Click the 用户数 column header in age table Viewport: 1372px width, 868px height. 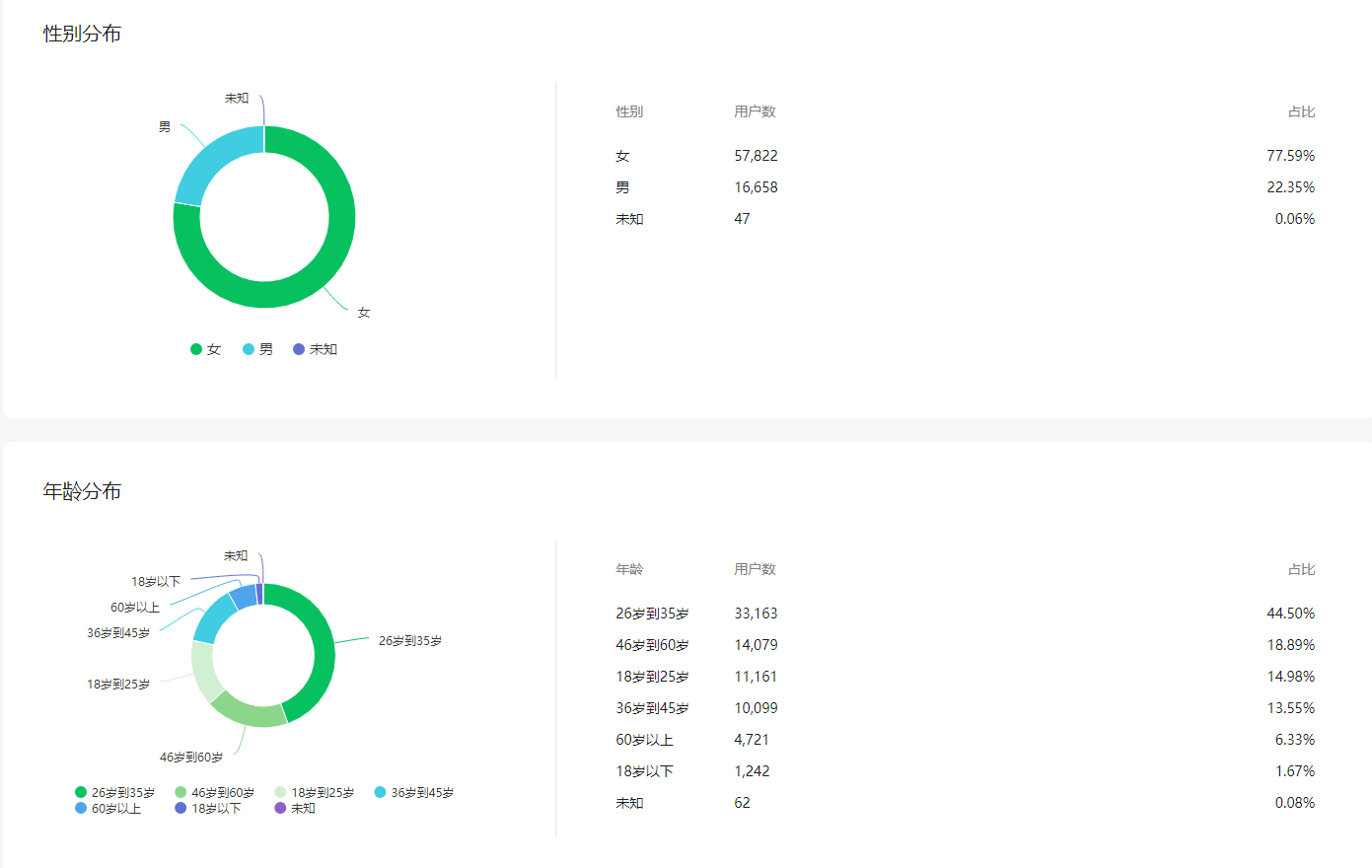tap(755, 569)
